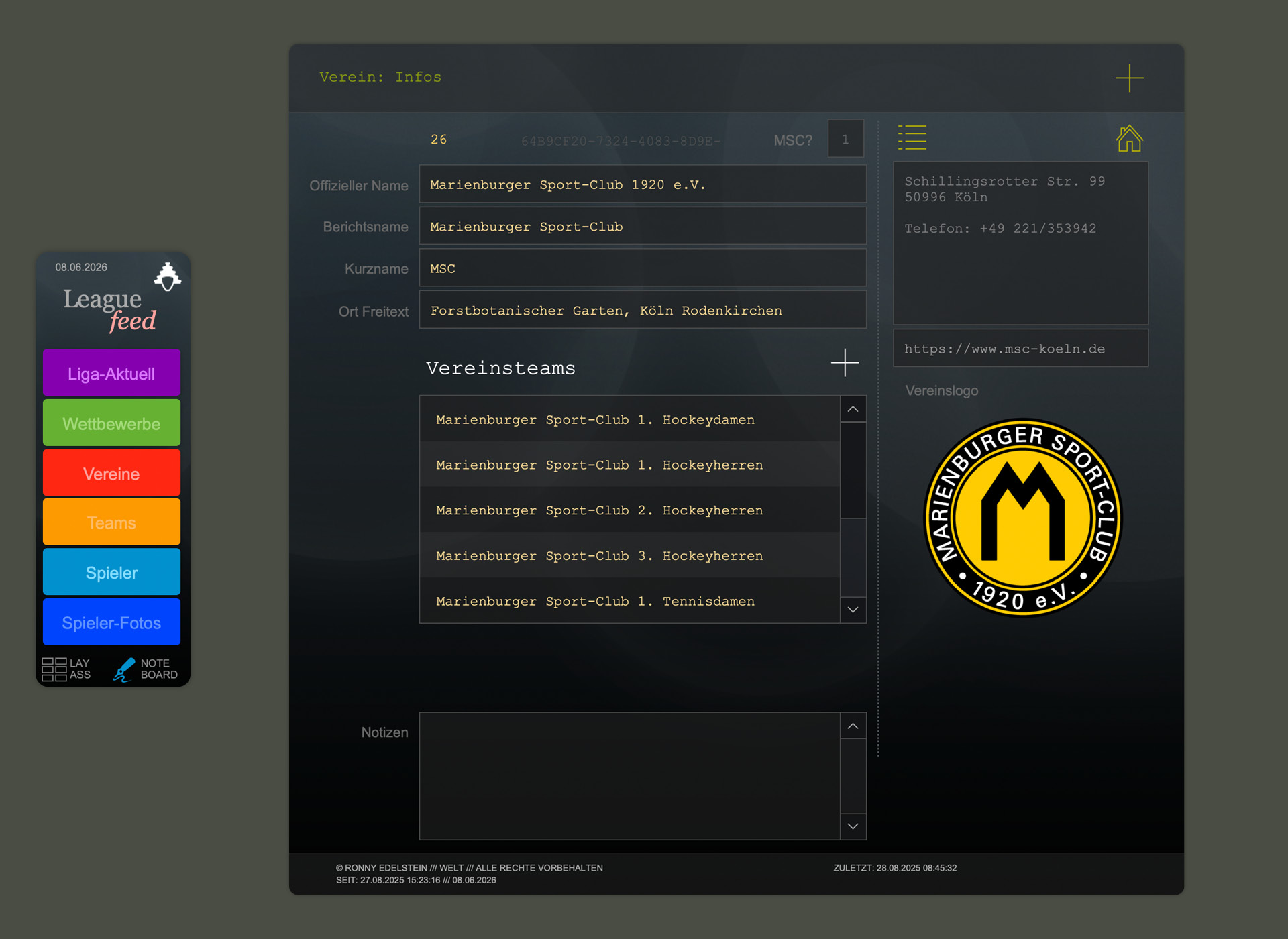Click the ZULETZT timestamp in footer

pos(895,868)
